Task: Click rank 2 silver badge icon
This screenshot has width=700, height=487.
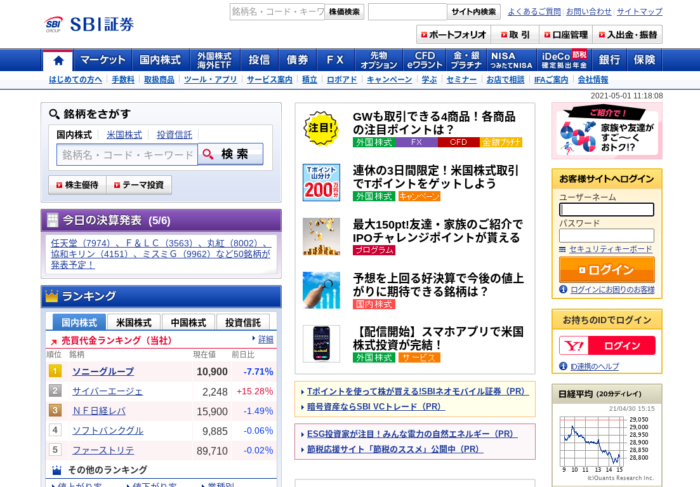Action: [x=55, y=391]
